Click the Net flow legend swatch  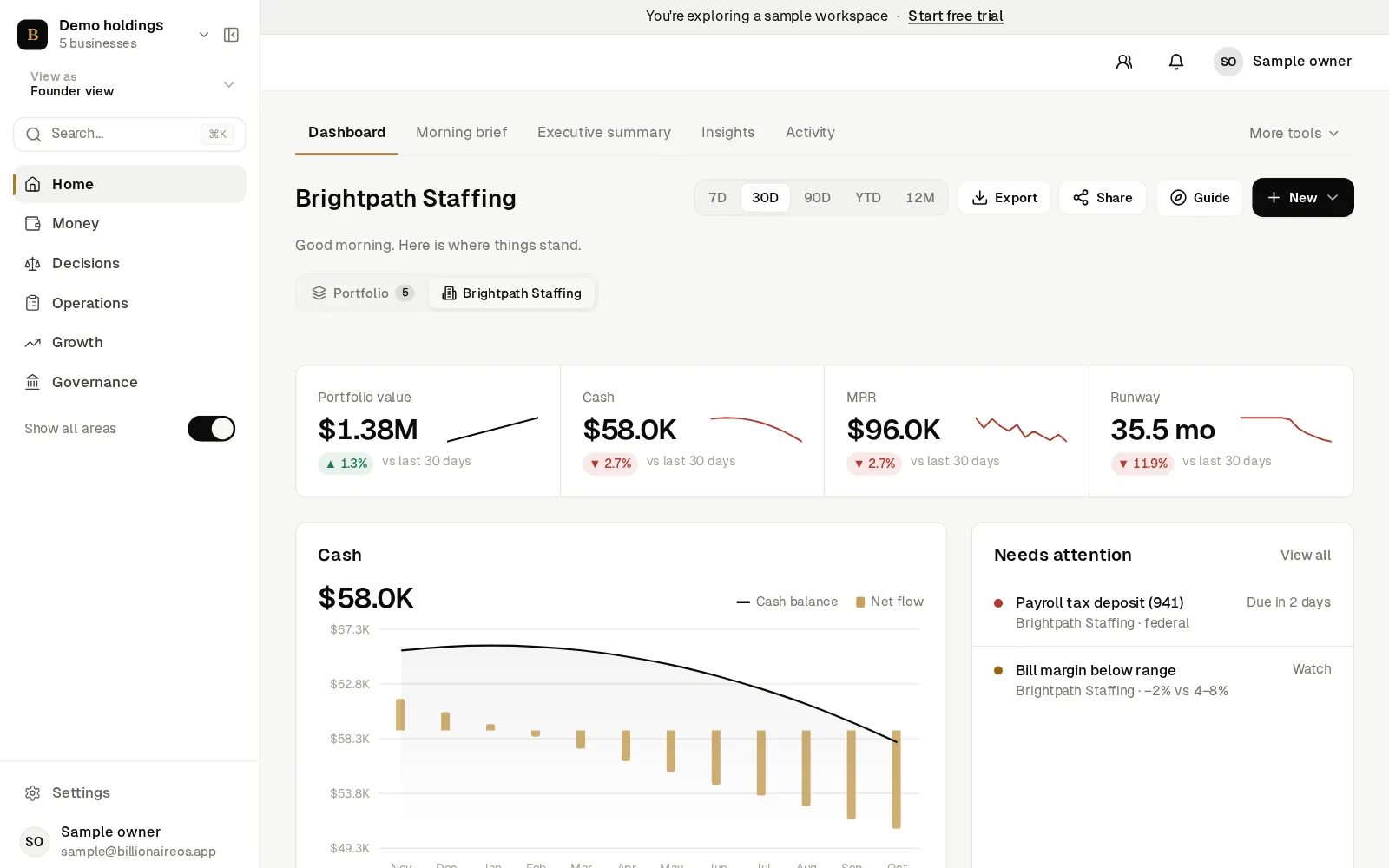pyautogui.click(x=860, y=602)
